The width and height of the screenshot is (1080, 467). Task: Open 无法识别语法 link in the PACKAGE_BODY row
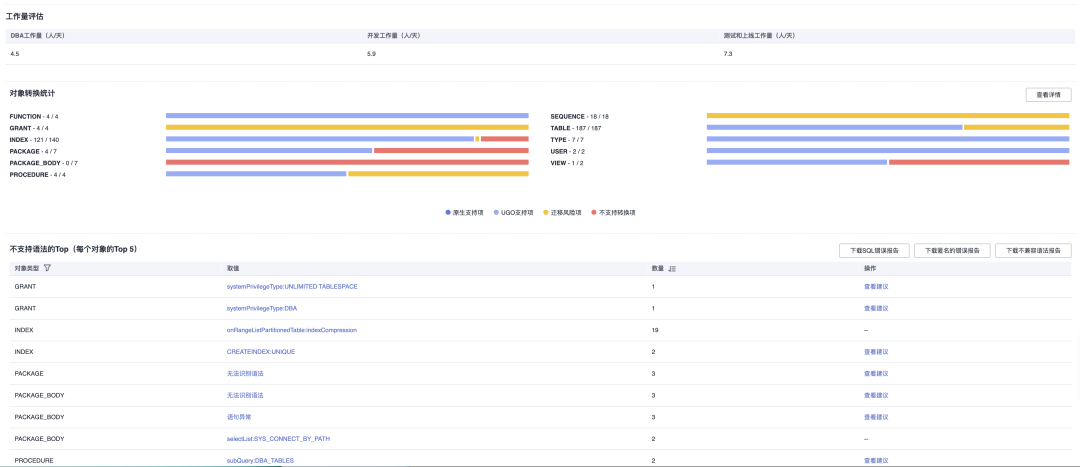click(245, 395)
